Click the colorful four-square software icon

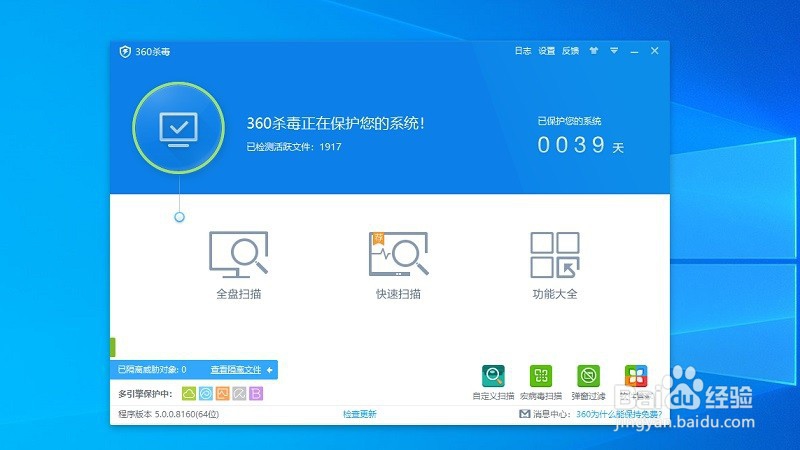coord(636,377)
